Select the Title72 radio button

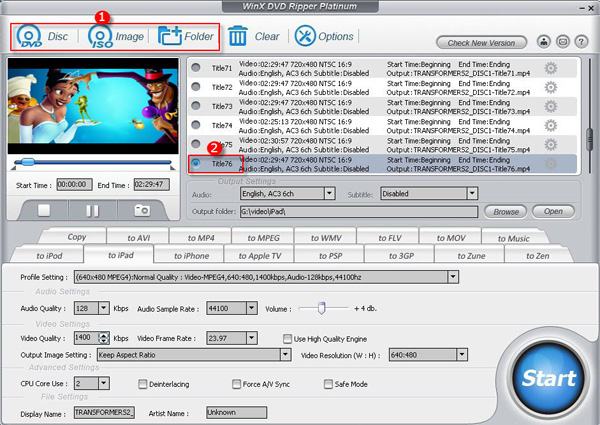(196, 87)
